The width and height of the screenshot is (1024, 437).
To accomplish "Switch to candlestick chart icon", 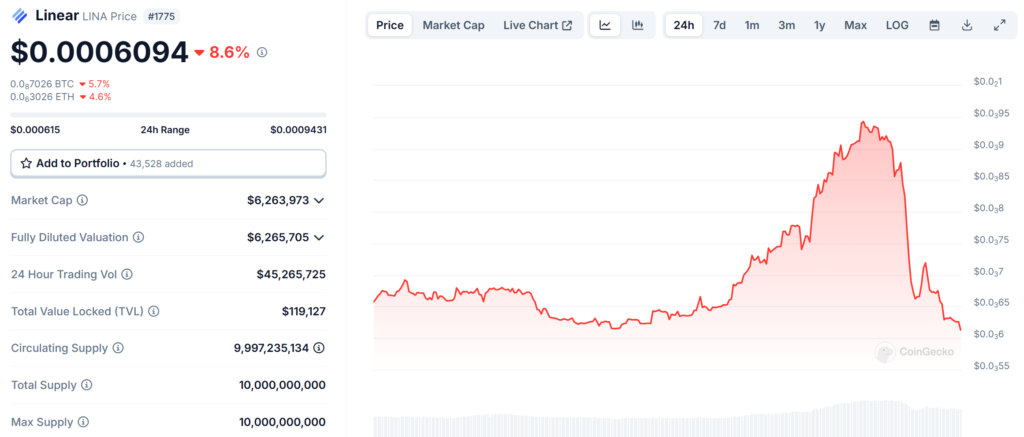I will tap(637, 25).
